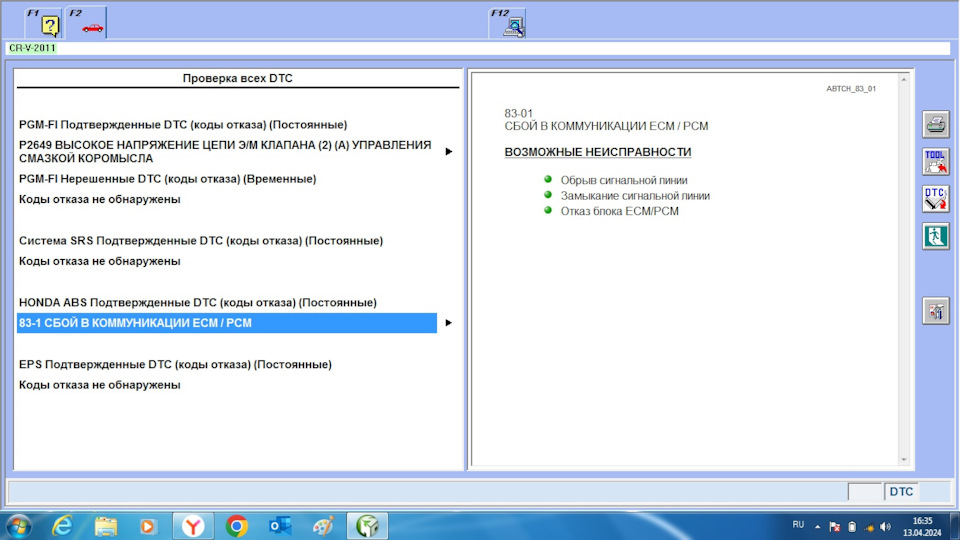The width and height of the screenshot is (960, 540).
Task: Click the green exit running-man icon
Action: click(936, 236)
